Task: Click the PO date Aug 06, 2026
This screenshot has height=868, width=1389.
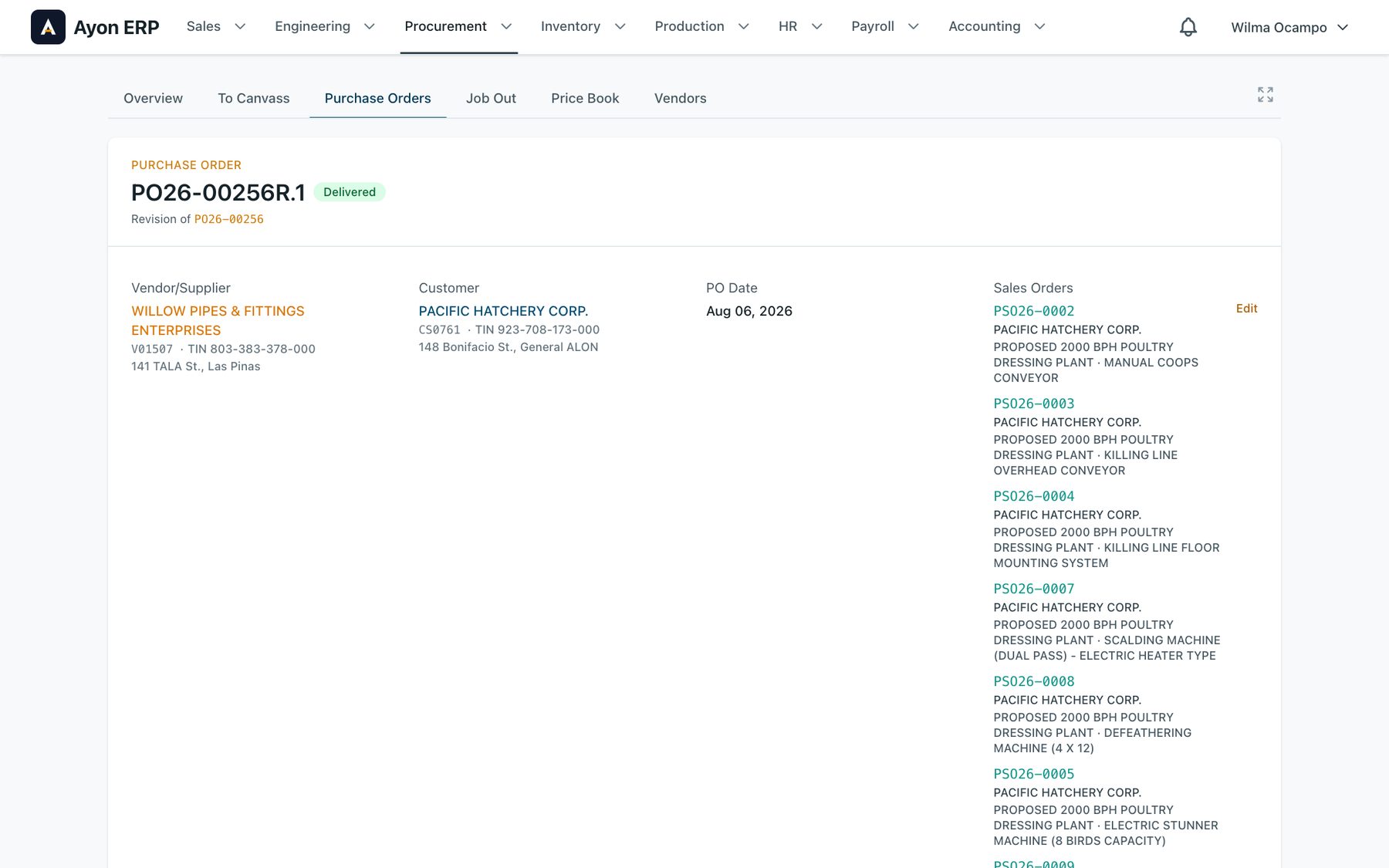Action: tap(749, 311)
